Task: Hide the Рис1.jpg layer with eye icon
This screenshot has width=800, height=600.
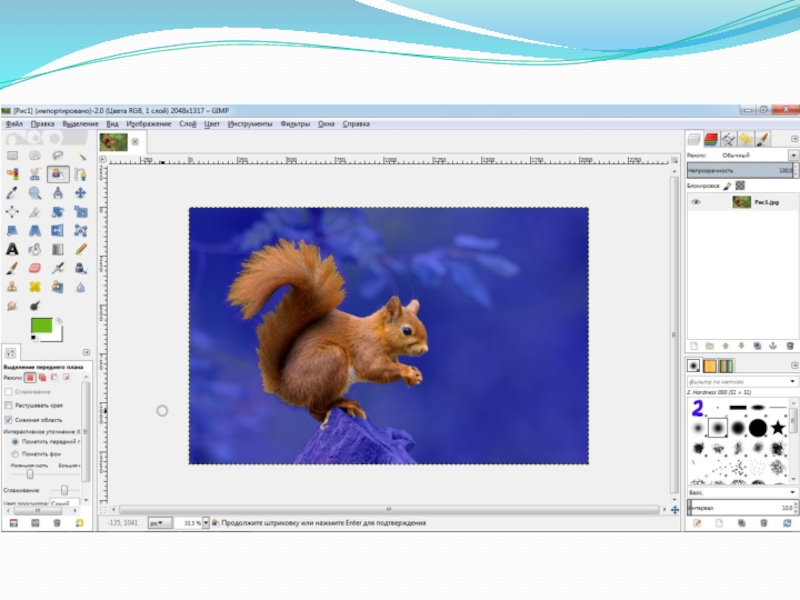Action: 696,202
